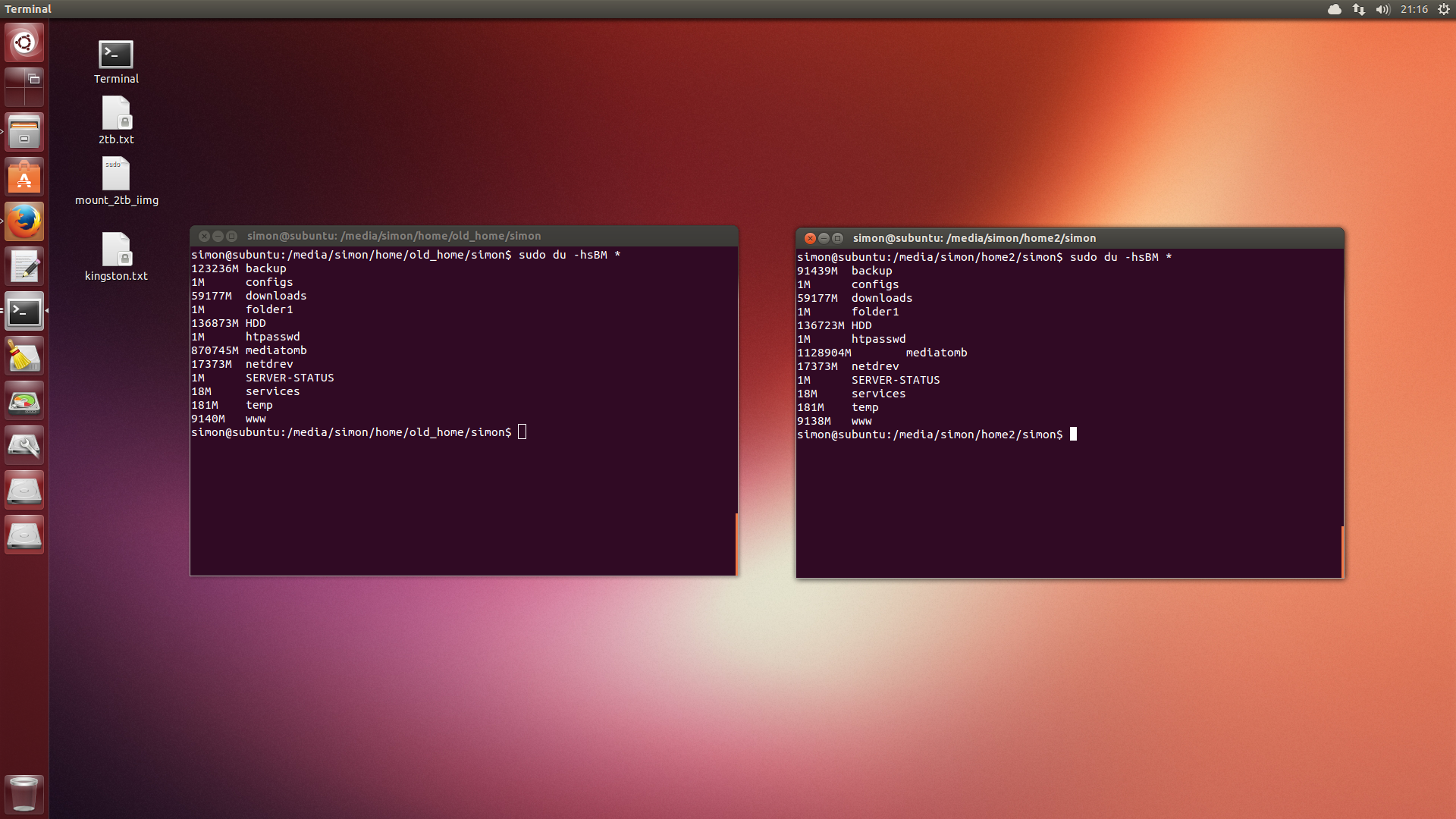Click the '870745M mediatomb' line
The image size is (1456, 819).
point(249,350)
